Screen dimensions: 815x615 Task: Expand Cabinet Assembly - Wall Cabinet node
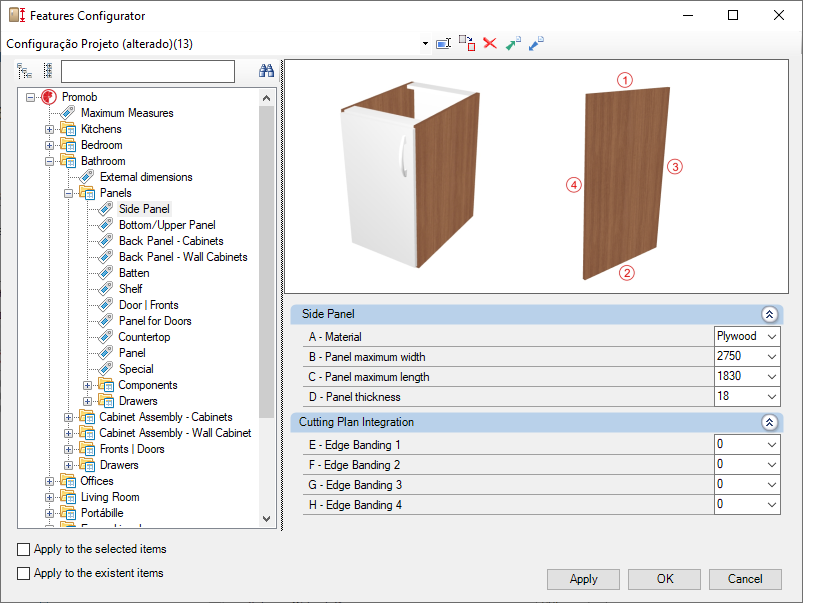click(68, 433)
